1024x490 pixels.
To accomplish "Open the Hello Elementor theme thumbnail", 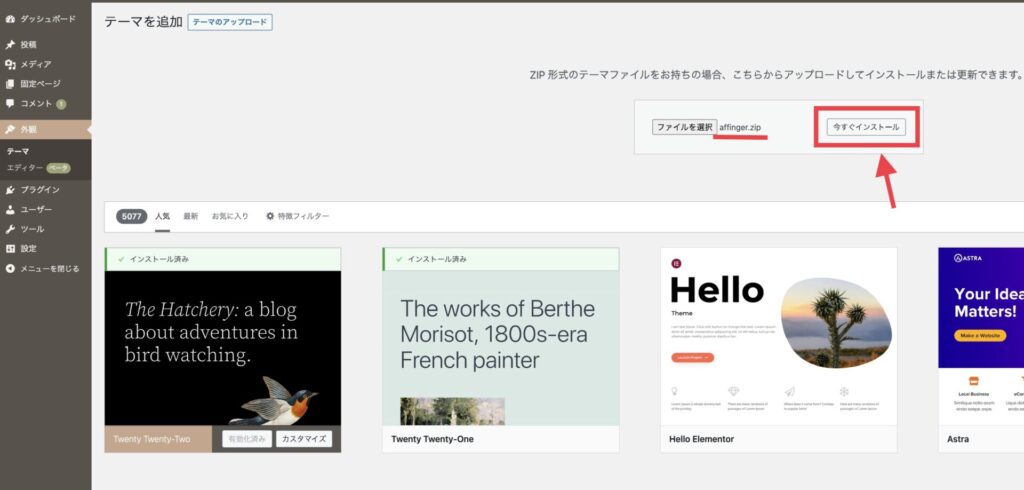I will (x=778, y=336).
